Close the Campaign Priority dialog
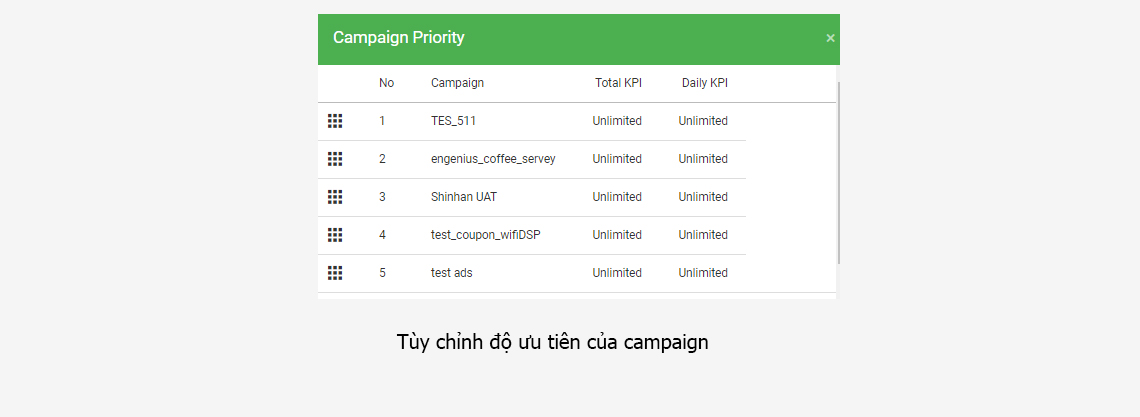The height and width of the screenshot is (417, 1140). pos(830,39)
